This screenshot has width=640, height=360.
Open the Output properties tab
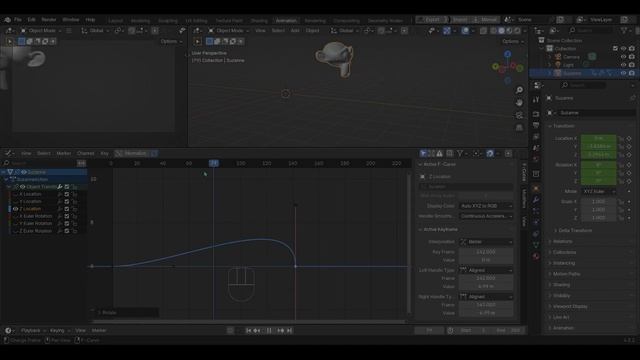click(536, 125)
